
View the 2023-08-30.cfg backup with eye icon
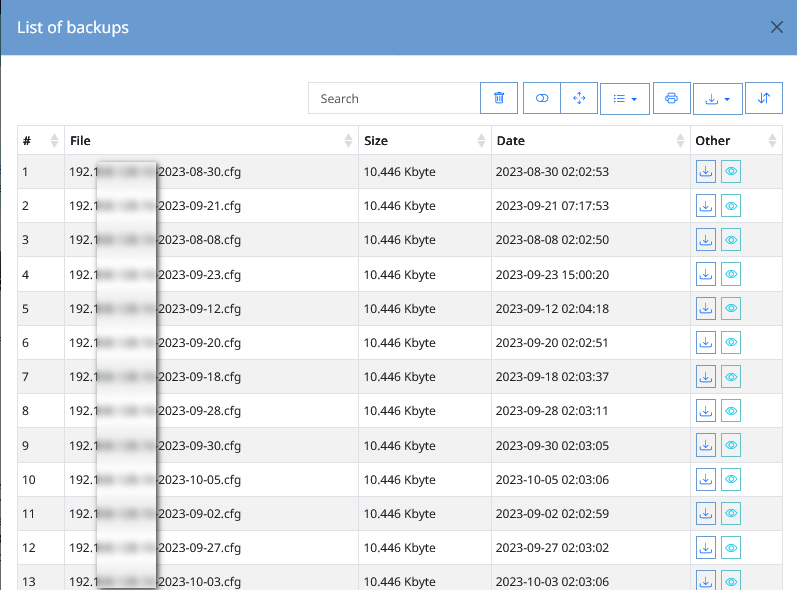click(731, 171)
